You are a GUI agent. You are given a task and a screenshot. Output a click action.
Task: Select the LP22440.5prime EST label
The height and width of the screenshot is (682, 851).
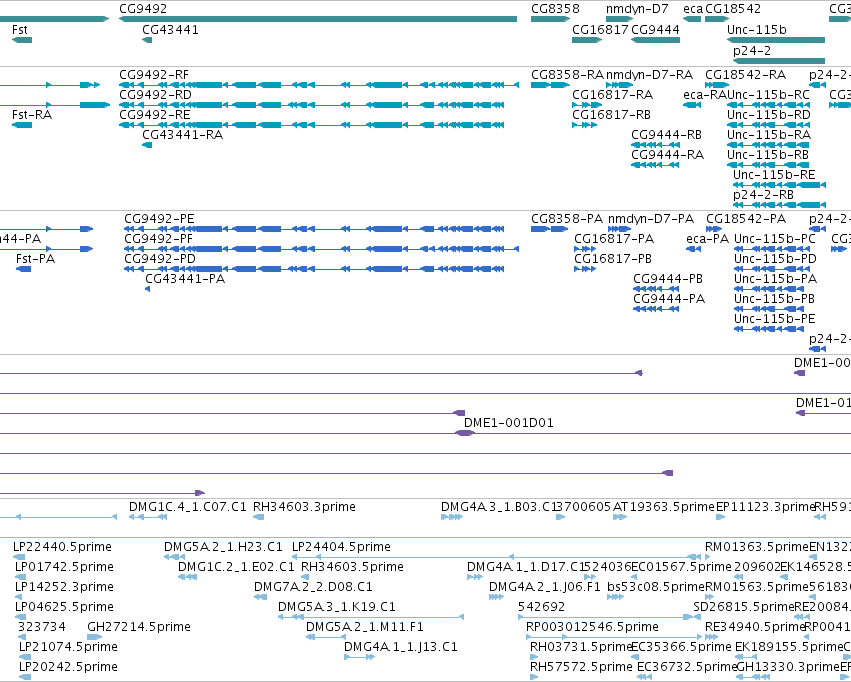[62, 547]
